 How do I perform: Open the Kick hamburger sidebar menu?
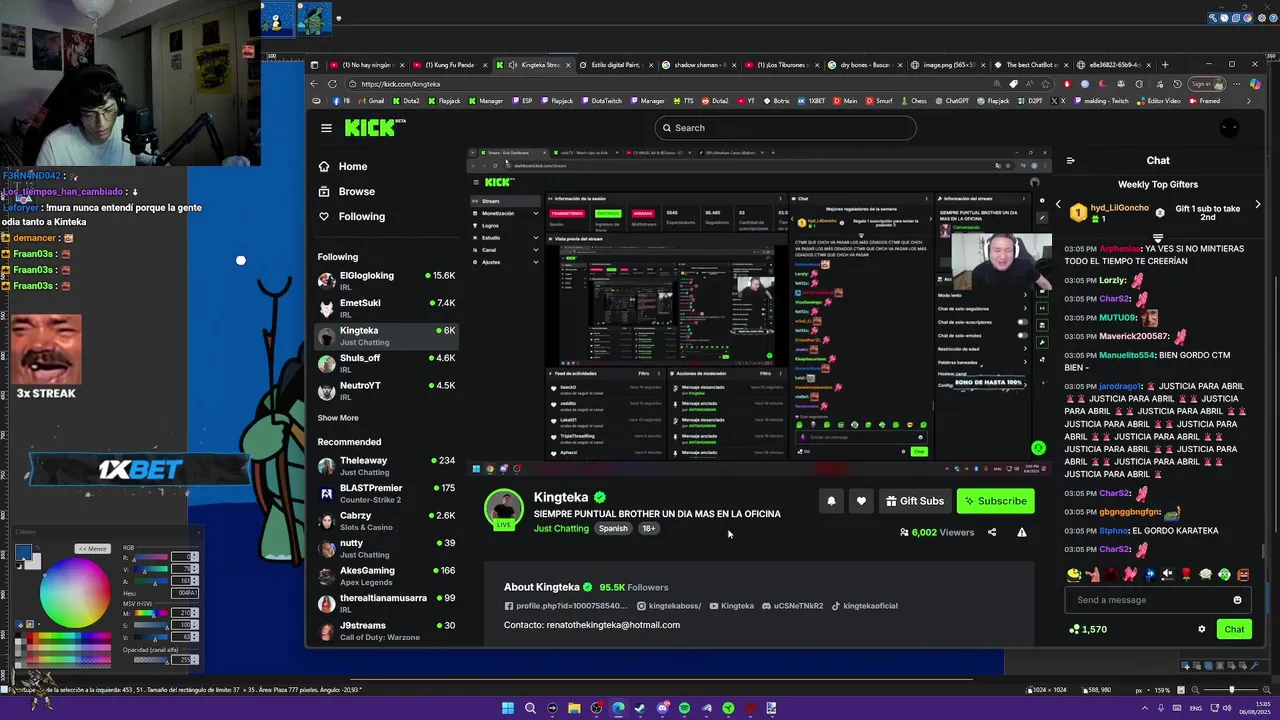[326, 128]
